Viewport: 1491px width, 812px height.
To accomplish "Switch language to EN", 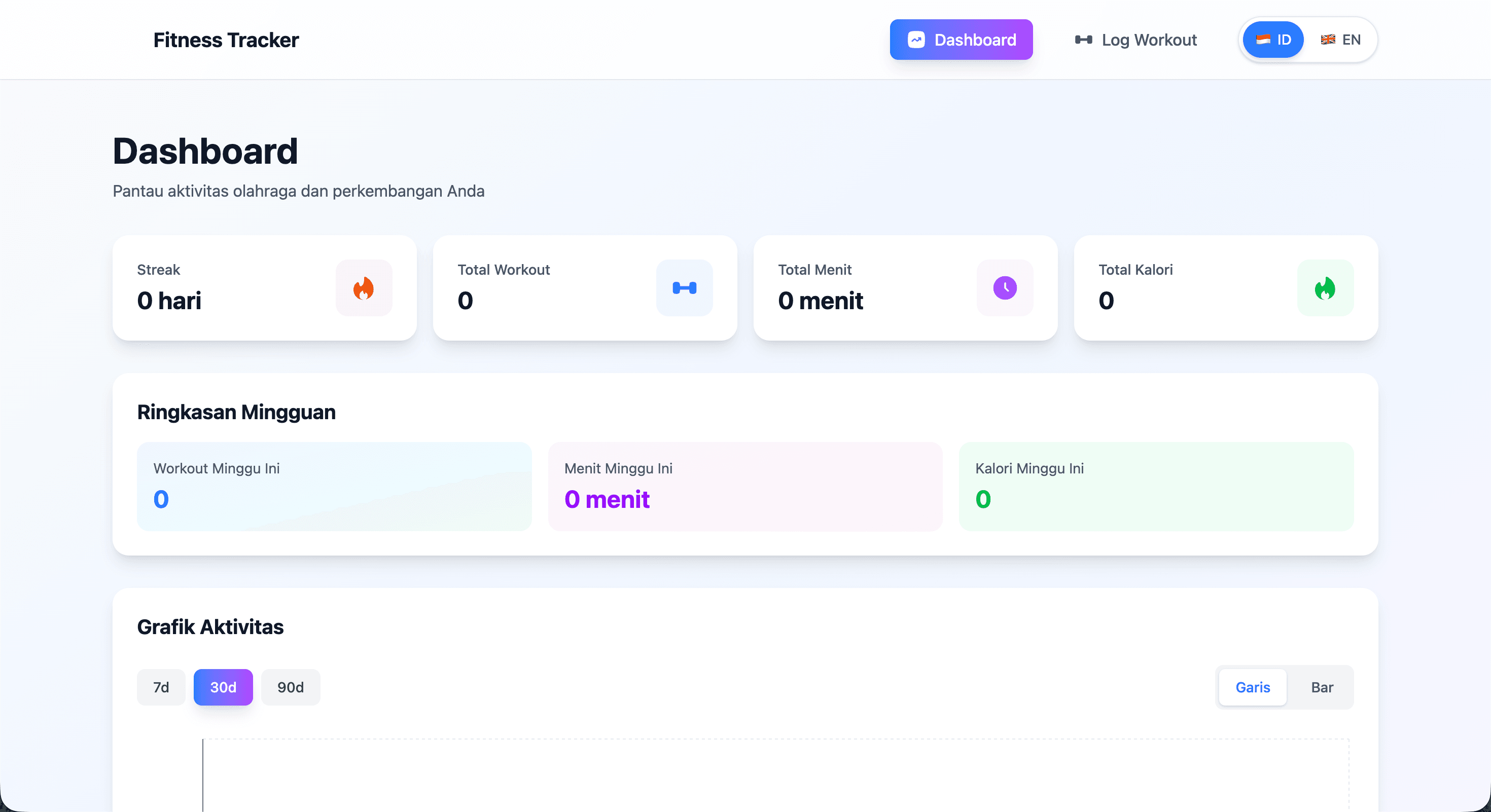I will click(1340, 40).
